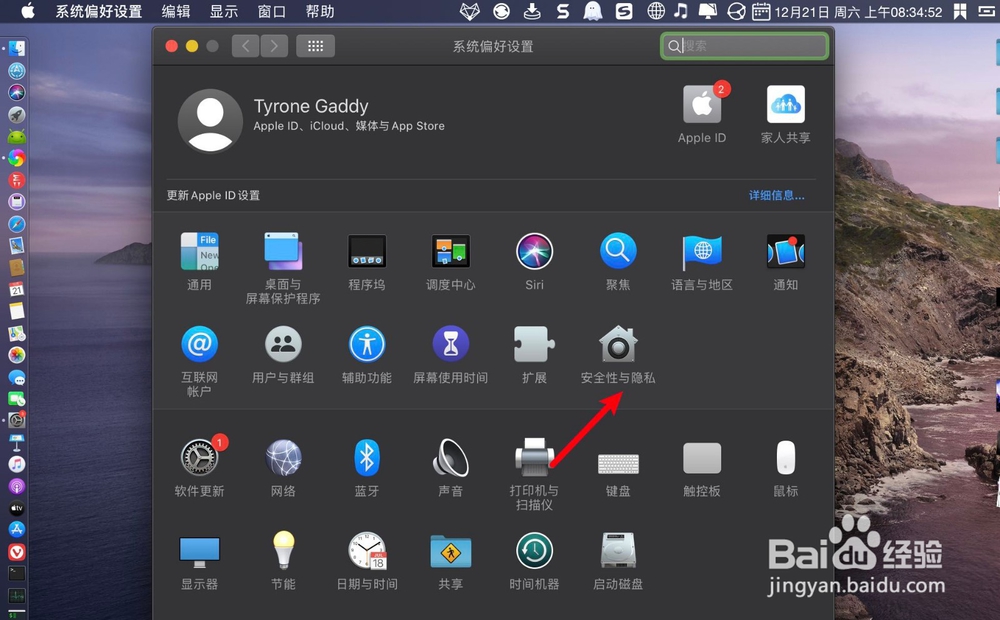The width and height of the screenshot is (1000, 620).
Task: Open the 程序坞 (Dock) pane
Action: coord(367,251)
